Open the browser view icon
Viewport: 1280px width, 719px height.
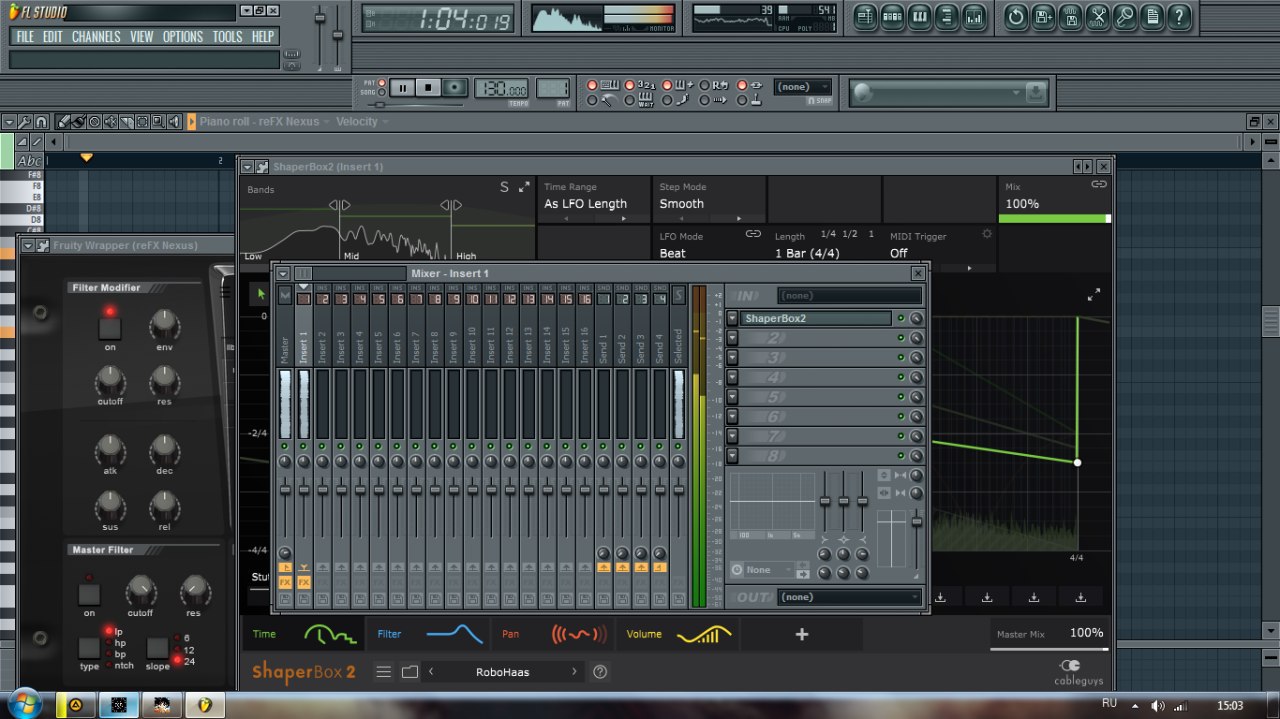tap(946, 16)
